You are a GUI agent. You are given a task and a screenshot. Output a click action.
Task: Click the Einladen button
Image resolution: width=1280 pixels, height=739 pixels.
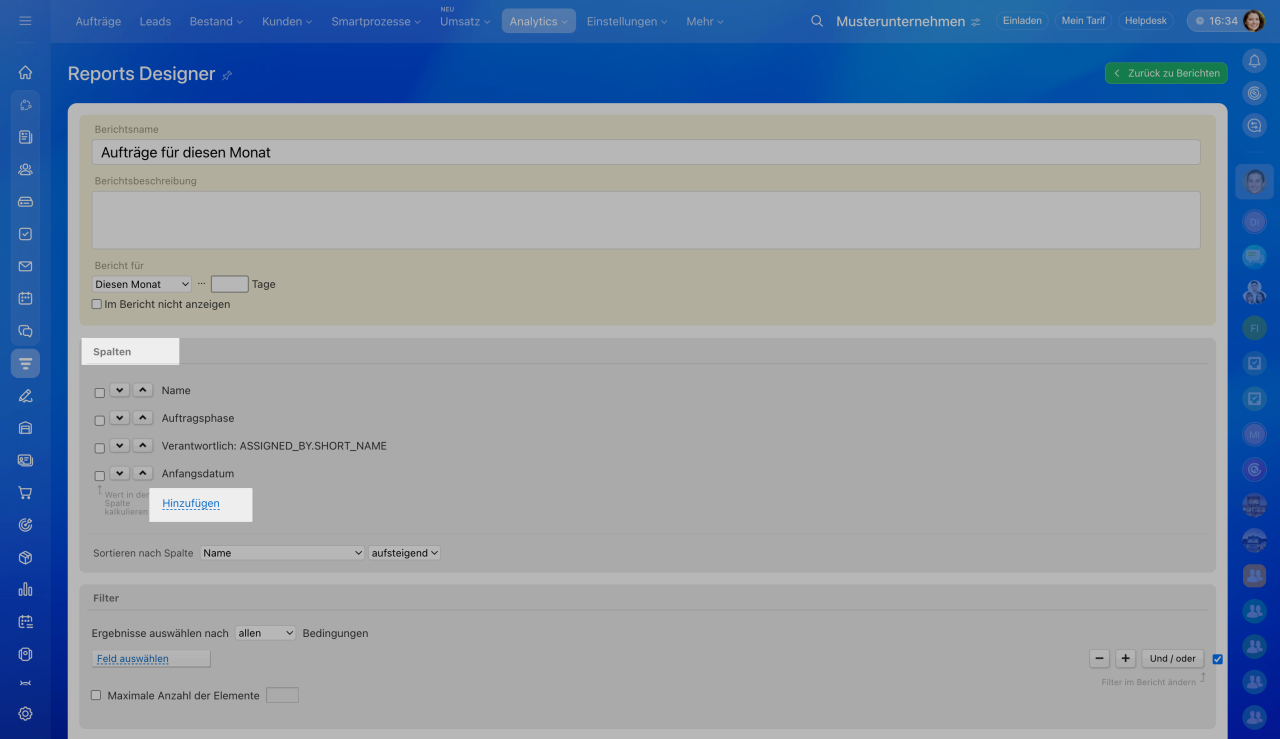tap(1022, 21)
